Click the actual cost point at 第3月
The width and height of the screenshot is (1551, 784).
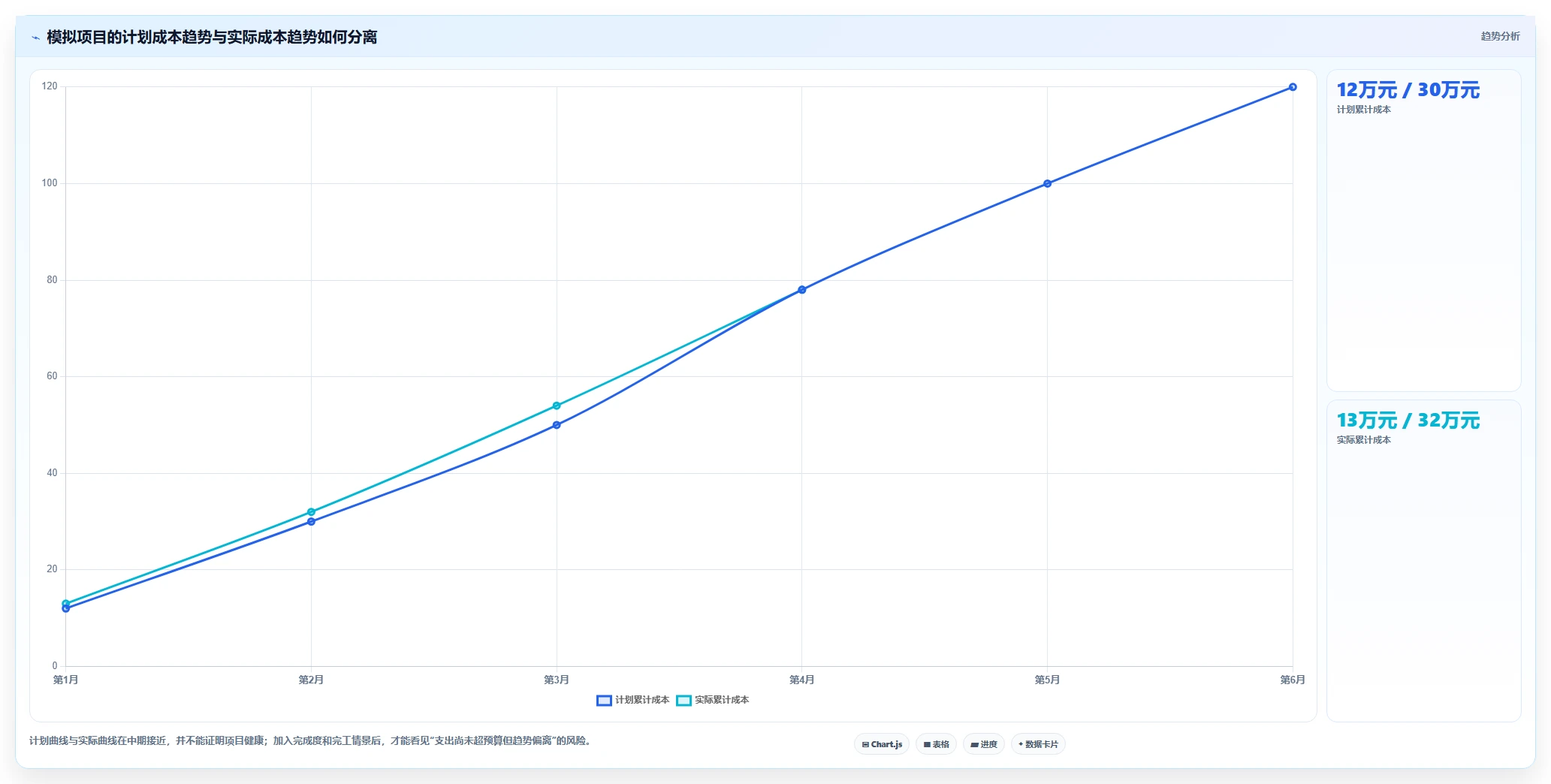557,406
